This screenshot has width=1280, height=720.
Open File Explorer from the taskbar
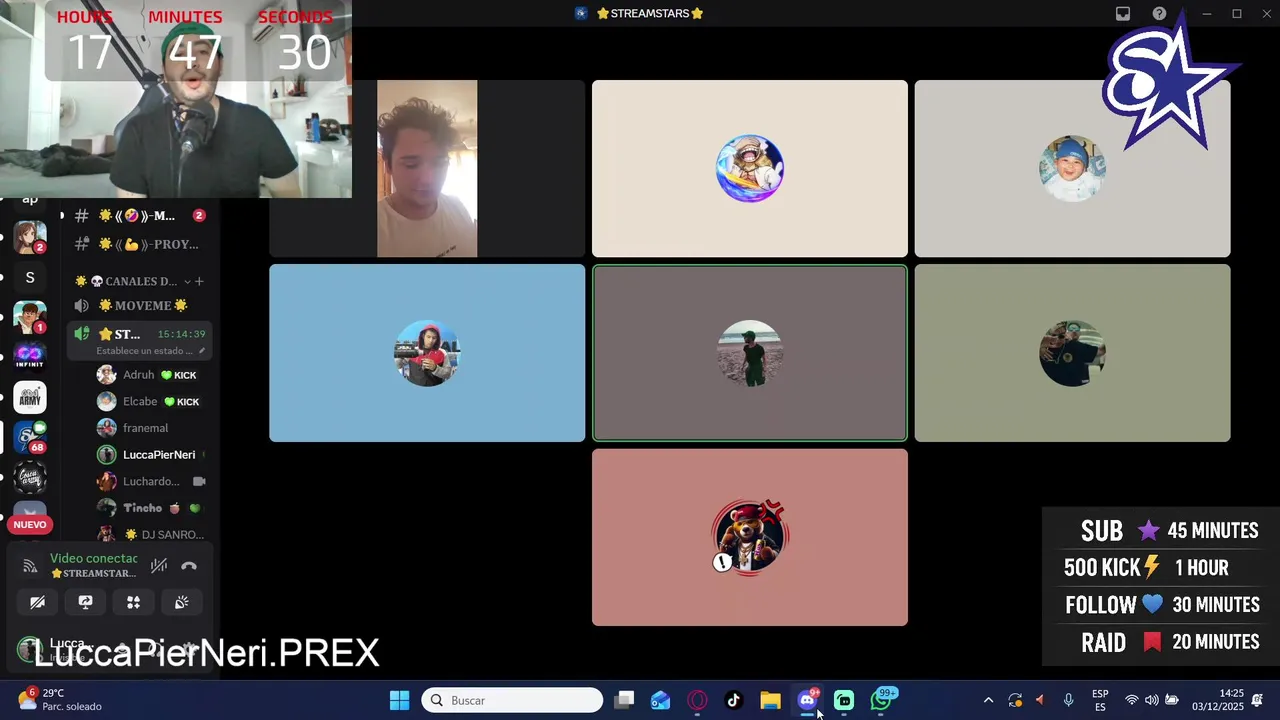[770, 700]
